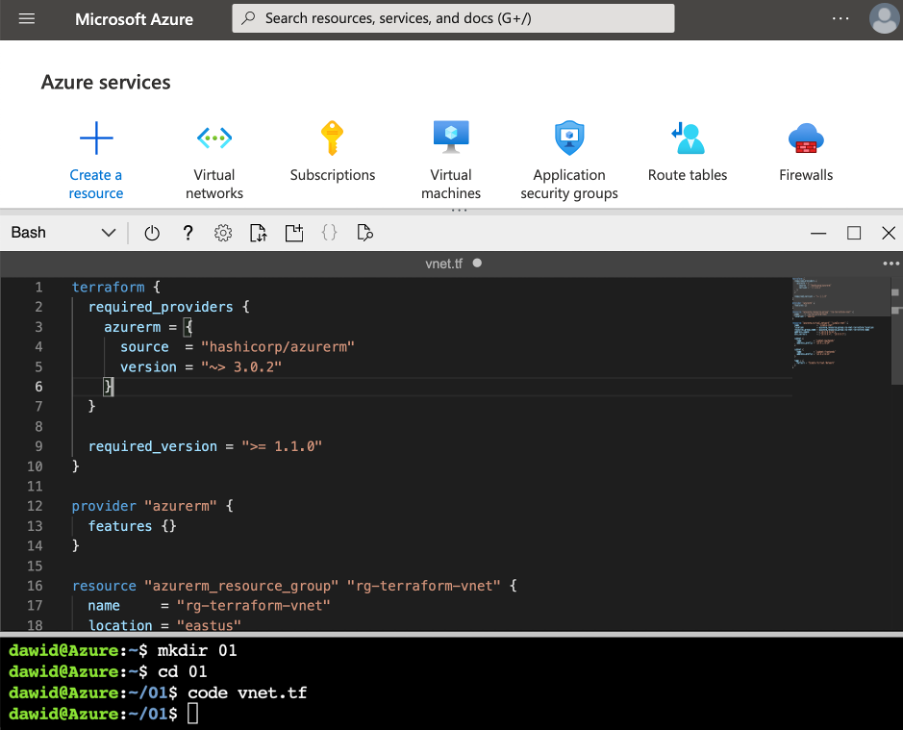Close the Cloud Shell pane
Screen dimensions: 904x730
[888, 233]
